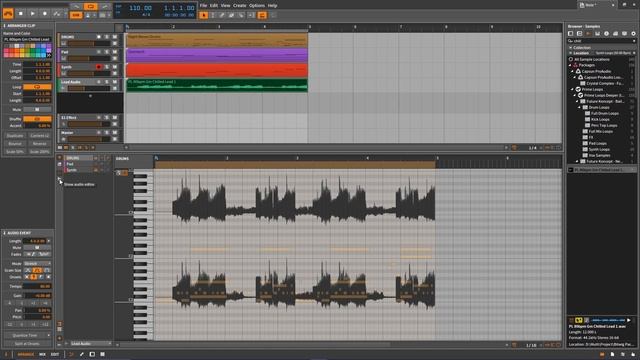The width and height of the screenshot is (640, 360).
Task: Adjust the Drums track volume fader
Action: point(89,43)
